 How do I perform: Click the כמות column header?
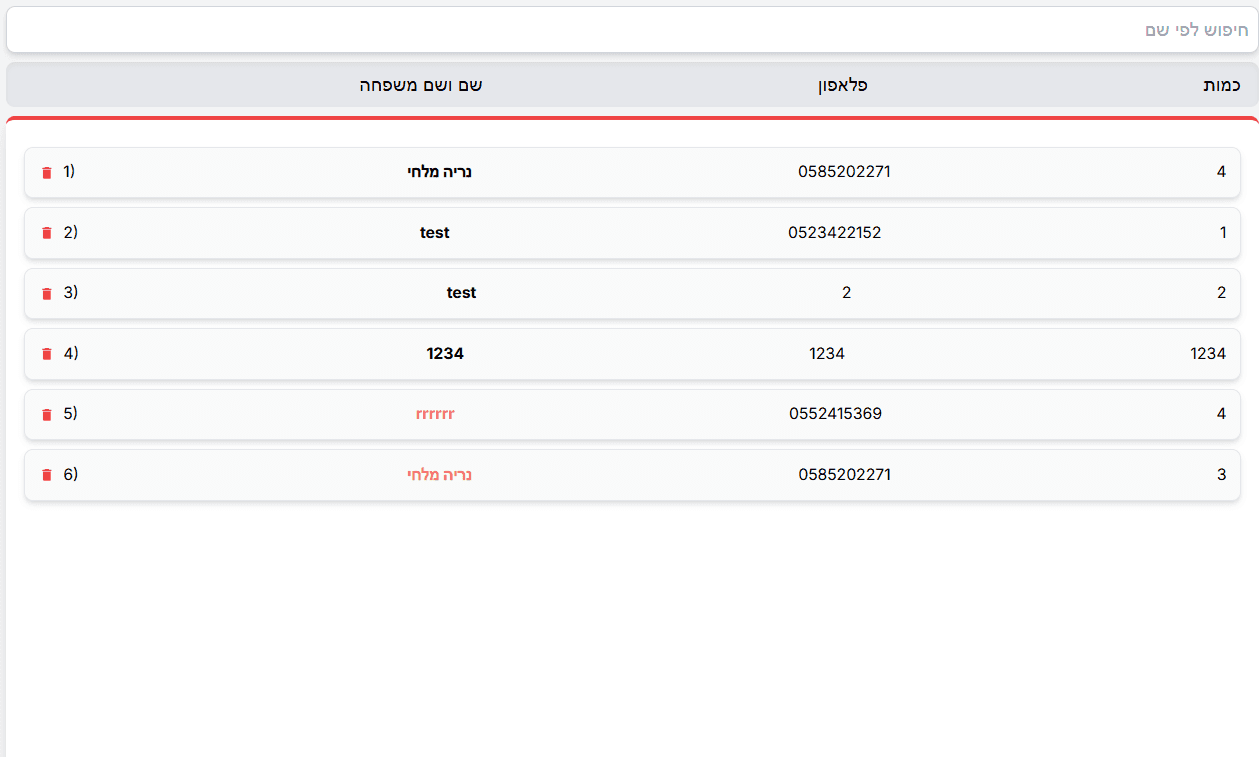click(x=1221, y=85)
